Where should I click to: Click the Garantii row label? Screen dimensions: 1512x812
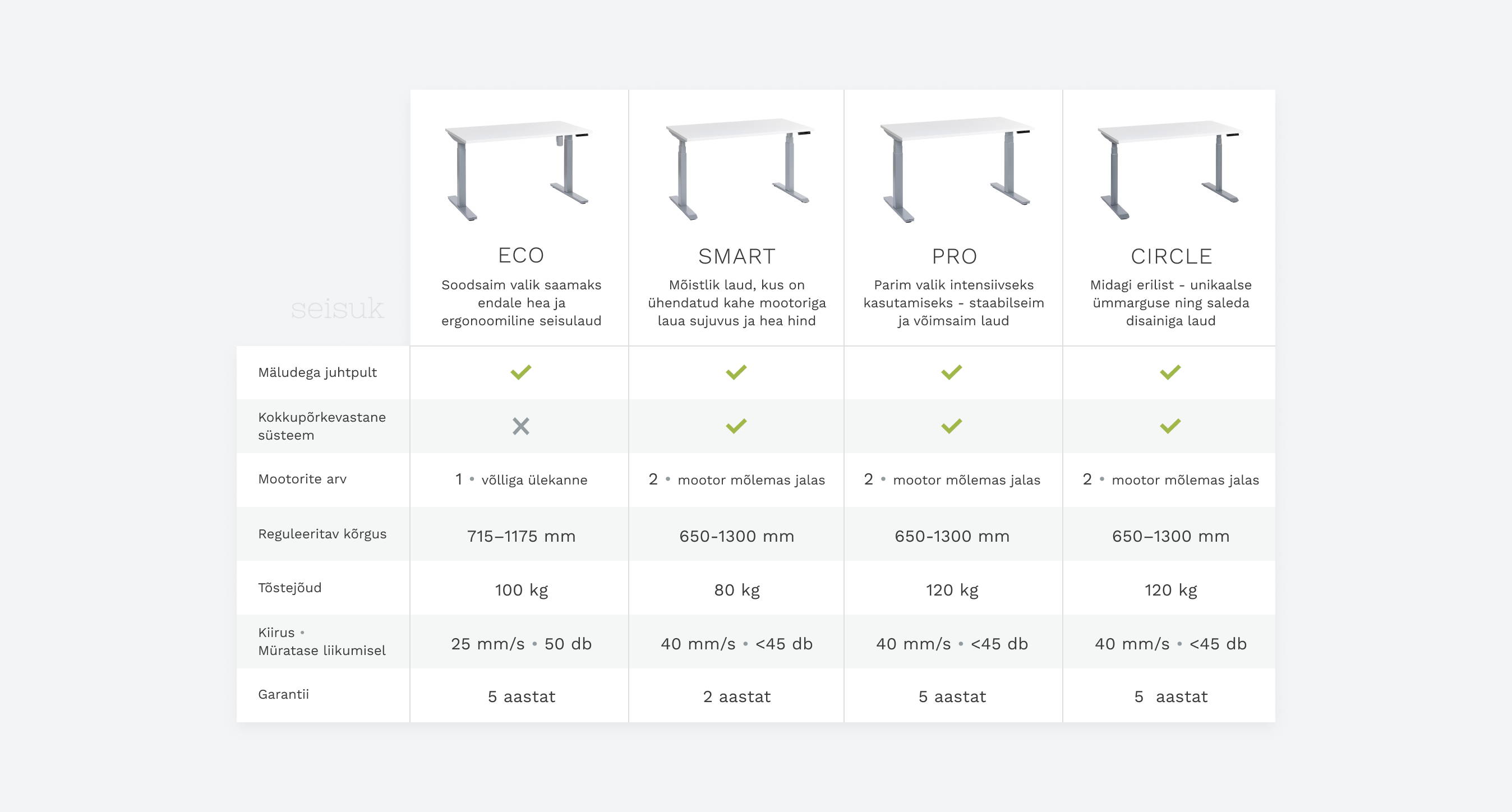[284, 694]
